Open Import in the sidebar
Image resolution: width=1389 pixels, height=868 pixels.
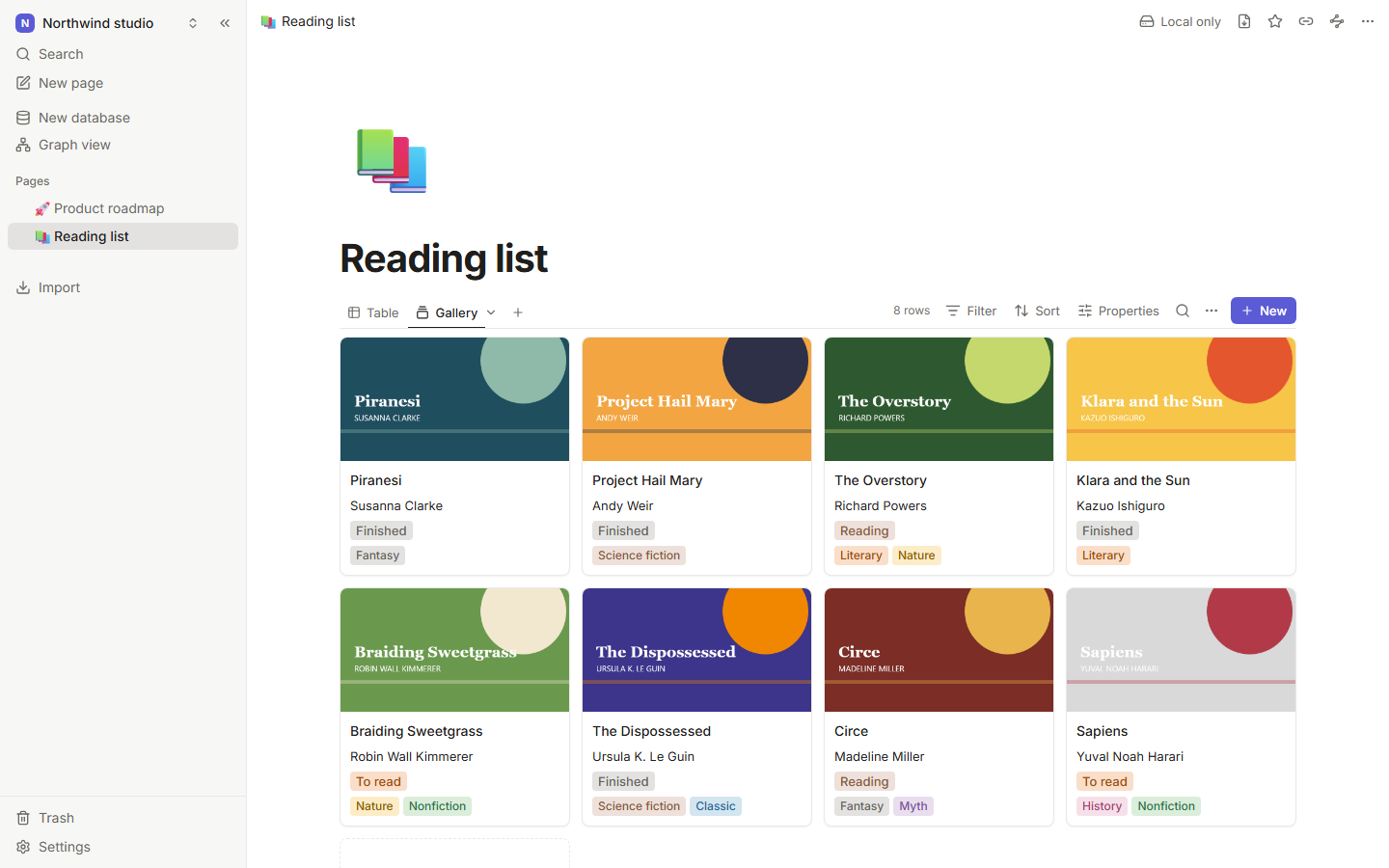(123, 287)
